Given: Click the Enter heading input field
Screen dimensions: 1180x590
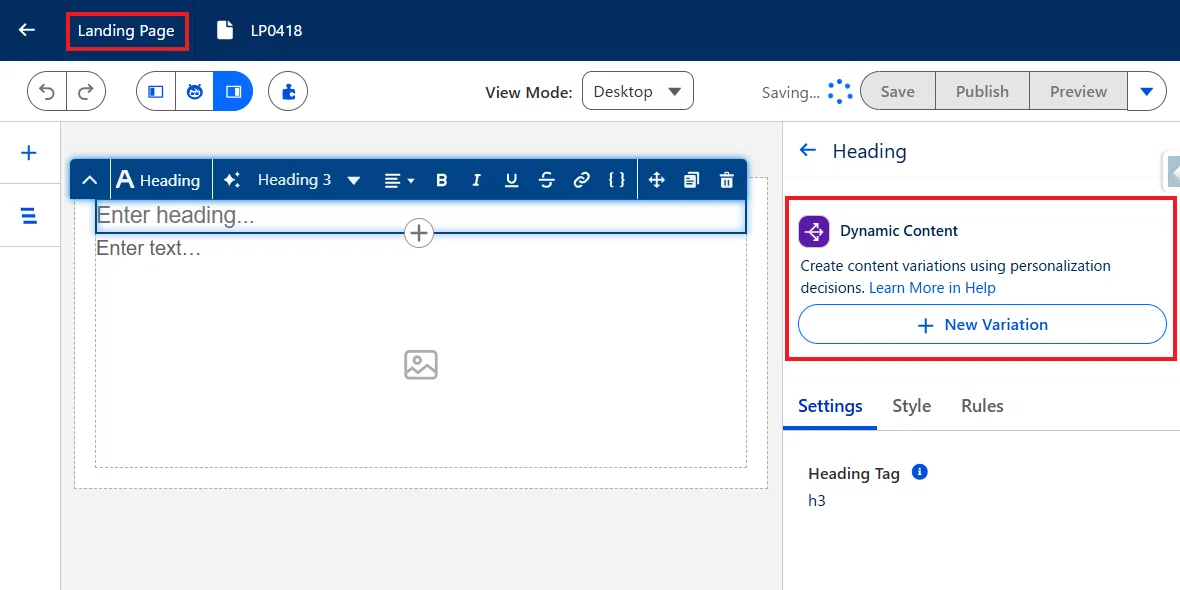Looking at the screenshot, I should [x=421, y=216].
